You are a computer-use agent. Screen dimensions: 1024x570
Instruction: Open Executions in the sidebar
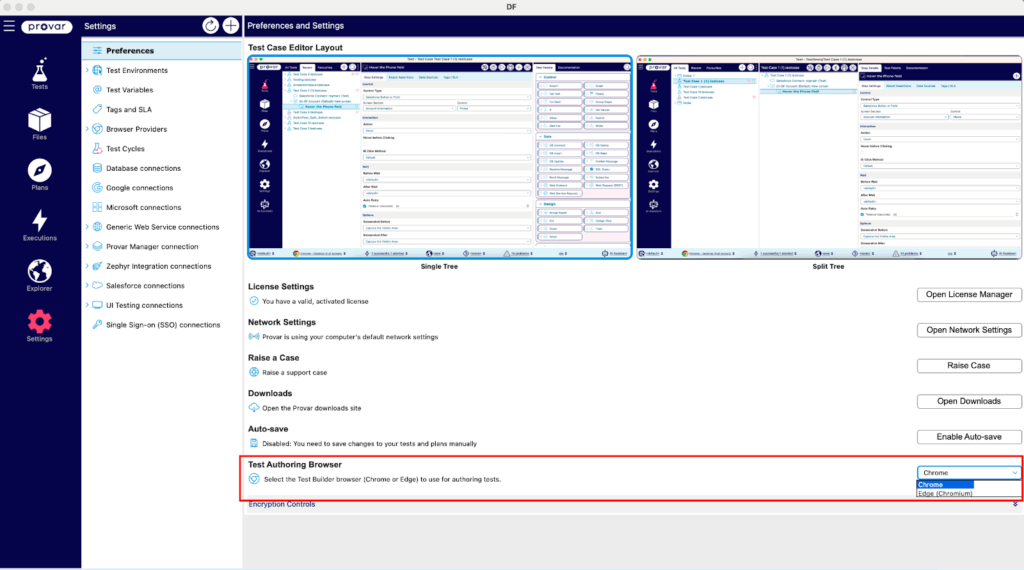(39, 225)
